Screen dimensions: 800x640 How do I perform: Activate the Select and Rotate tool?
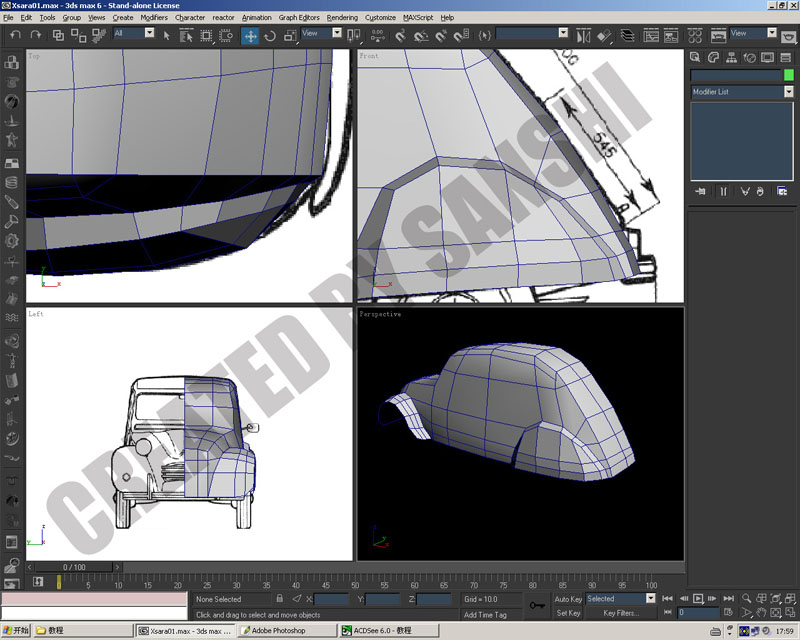pyautogui.click(x=270, y=36)
